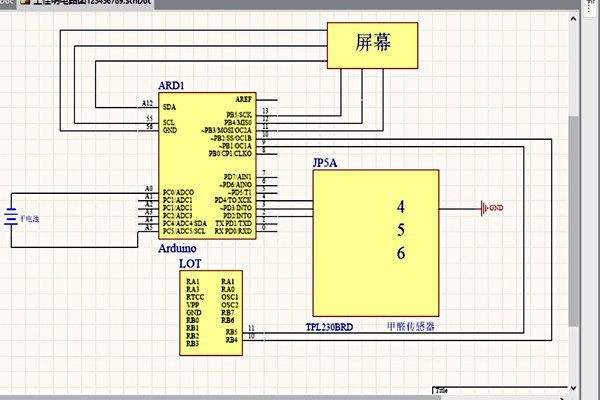Click the Arduino comment text label
The height and width of the screenshot is (400, 600).
click(178, 247)
